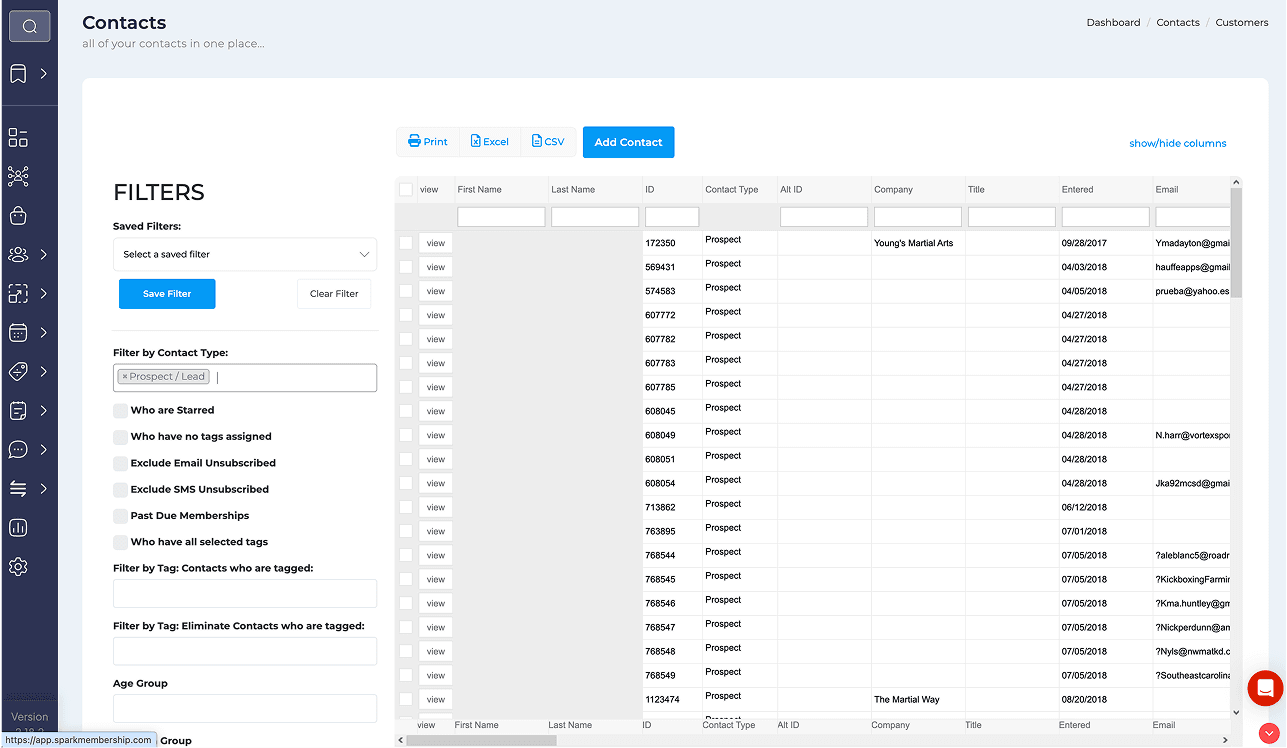Open the network nodes icon in sidebar
Image resolution: width=1287 pixels, height=748 pixels.
(x=18, y=177)
